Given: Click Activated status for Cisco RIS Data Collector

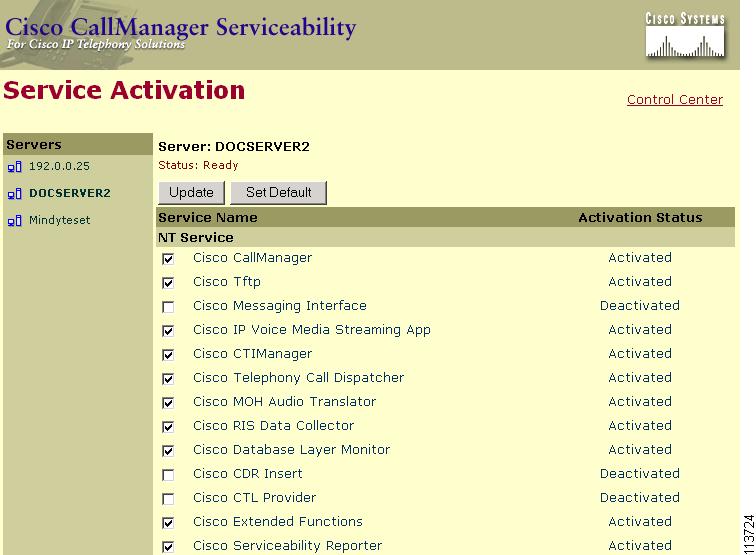Looking at the screenshot, I should point(640,426).
